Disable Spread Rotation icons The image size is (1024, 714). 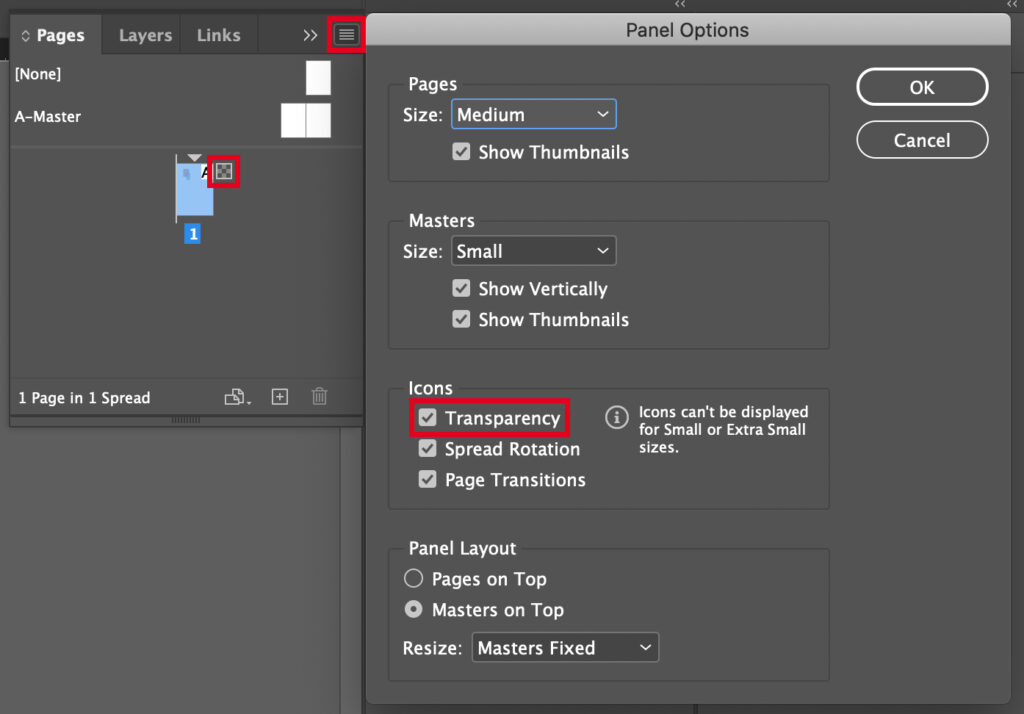pyautogui.click(x=427, y=449)
